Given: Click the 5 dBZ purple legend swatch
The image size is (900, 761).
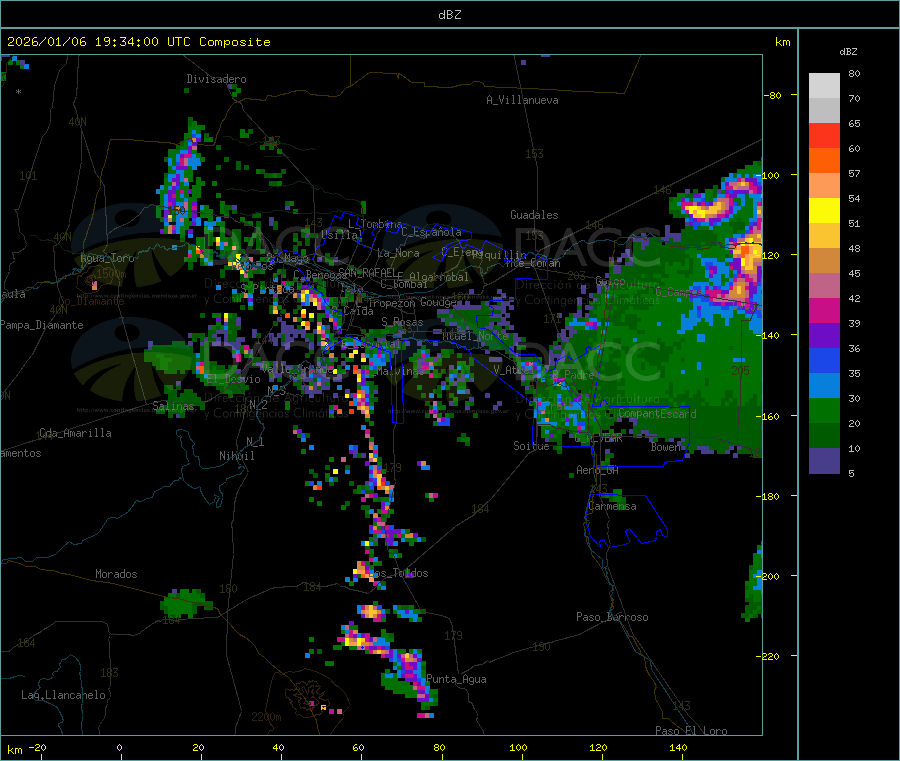Looking at the screenshot, I should (x=824, y=461).
